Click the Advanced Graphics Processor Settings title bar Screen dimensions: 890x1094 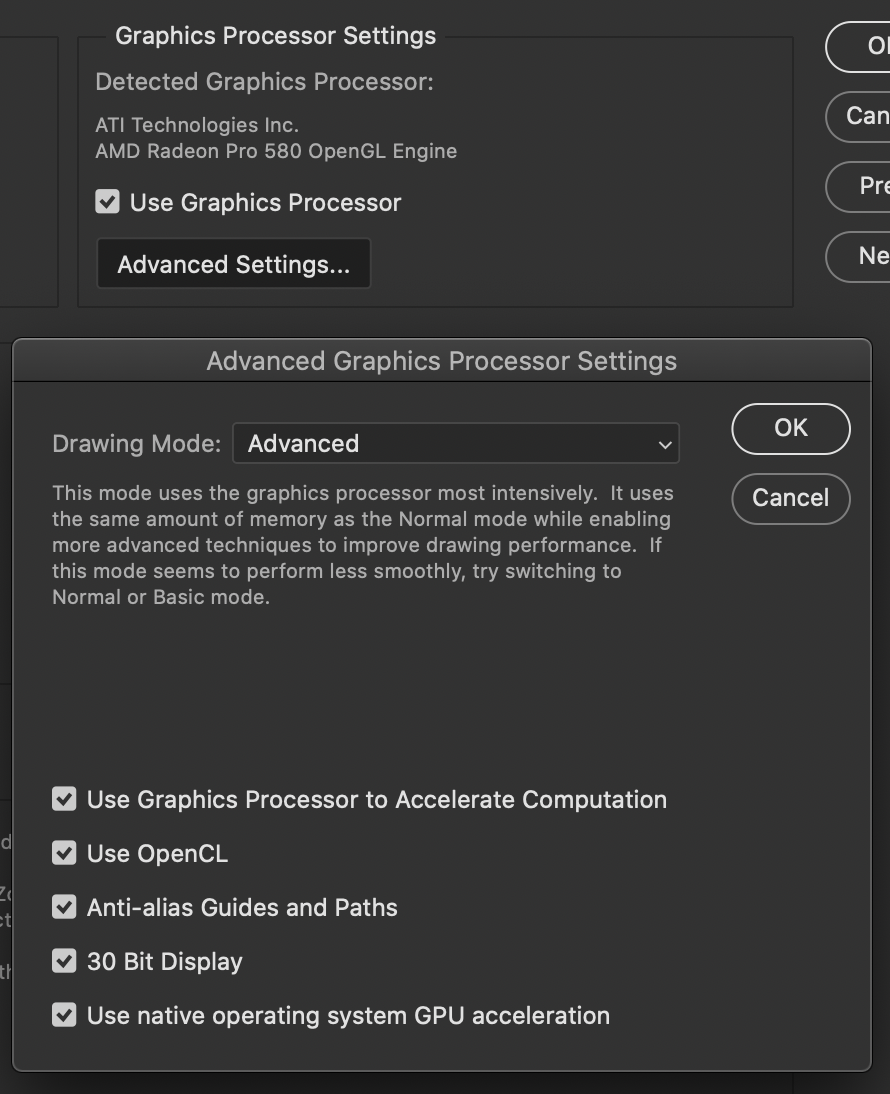(x=441, y=361)
